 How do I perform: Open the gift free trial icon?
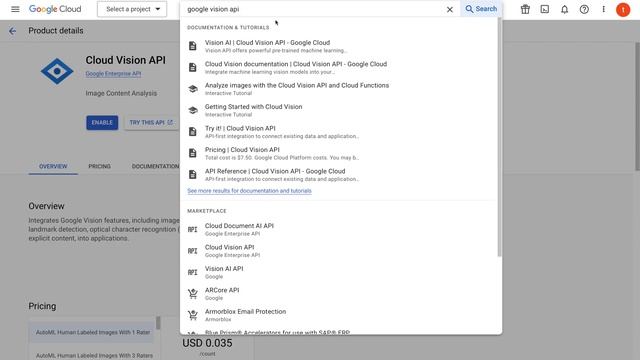[525, 9]
